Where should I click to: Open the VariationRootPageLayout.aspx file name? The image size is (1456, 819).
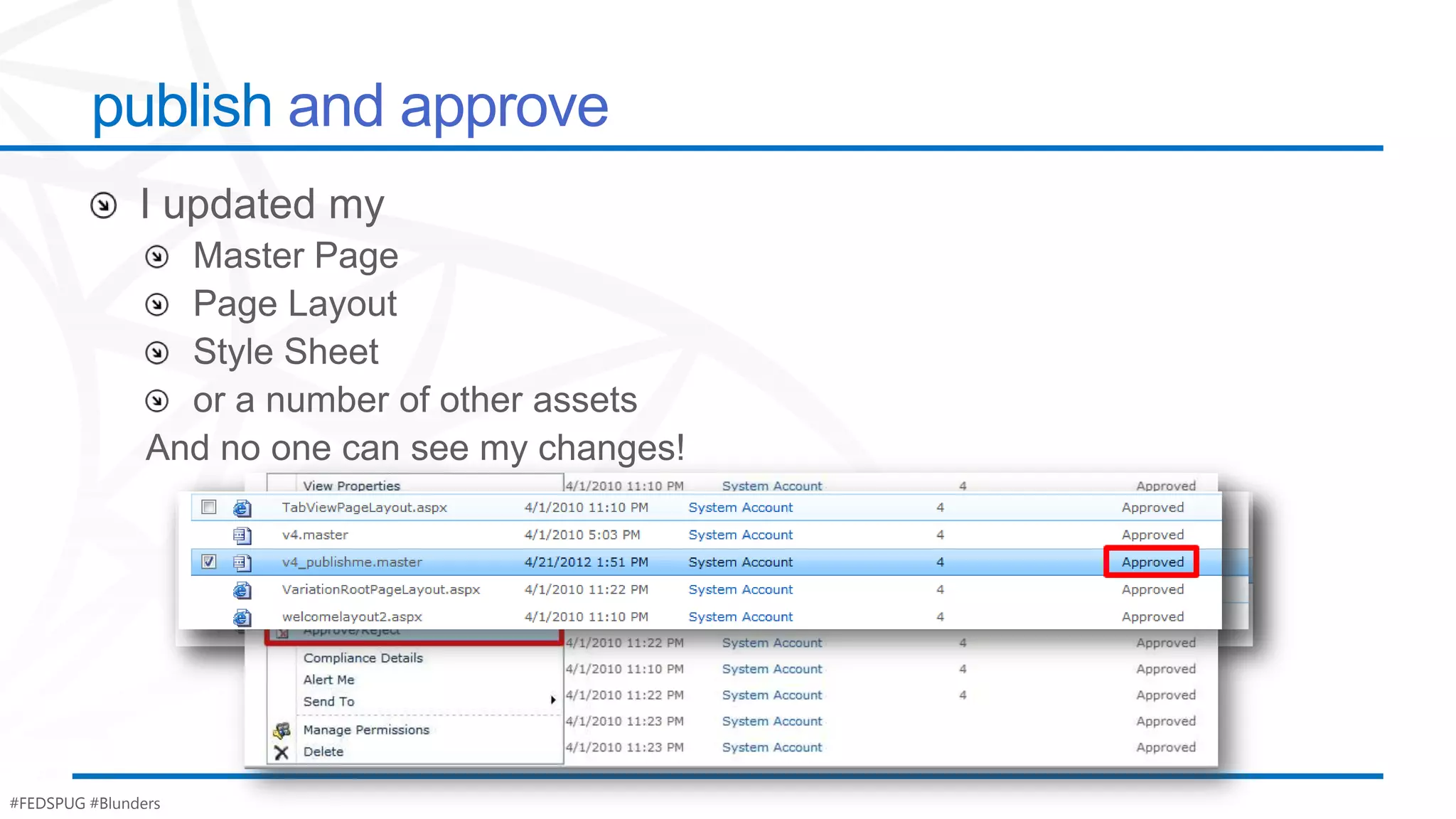tap(380, 589)
